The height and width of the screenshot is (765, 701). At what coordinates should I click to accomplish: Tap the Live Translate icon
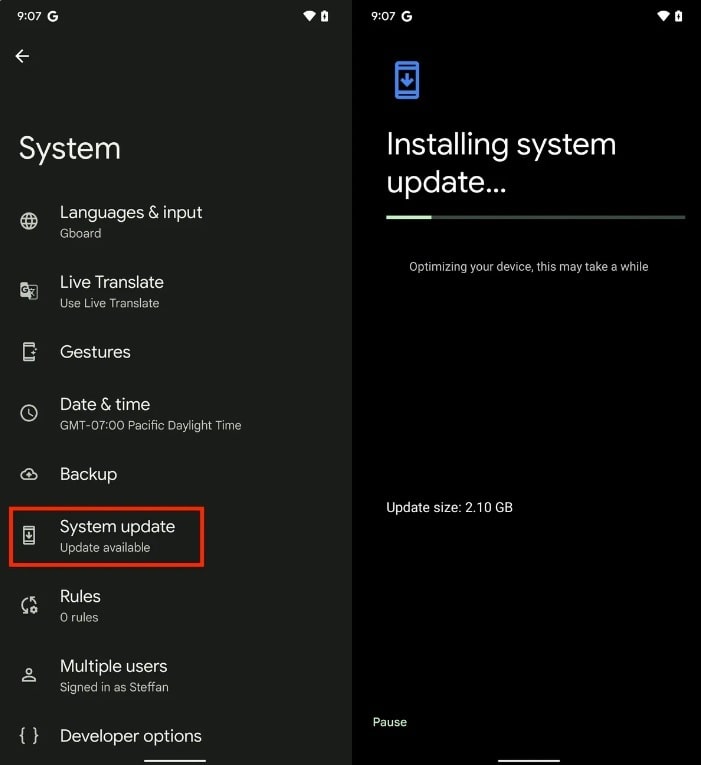29,291
